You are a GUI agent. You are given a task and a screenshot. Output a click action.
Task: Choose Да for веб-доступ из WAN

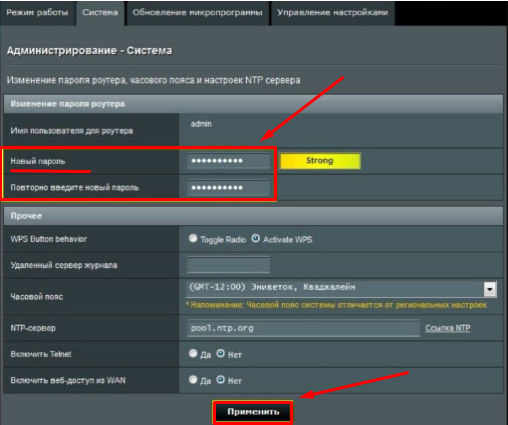(x=193, y=379)
